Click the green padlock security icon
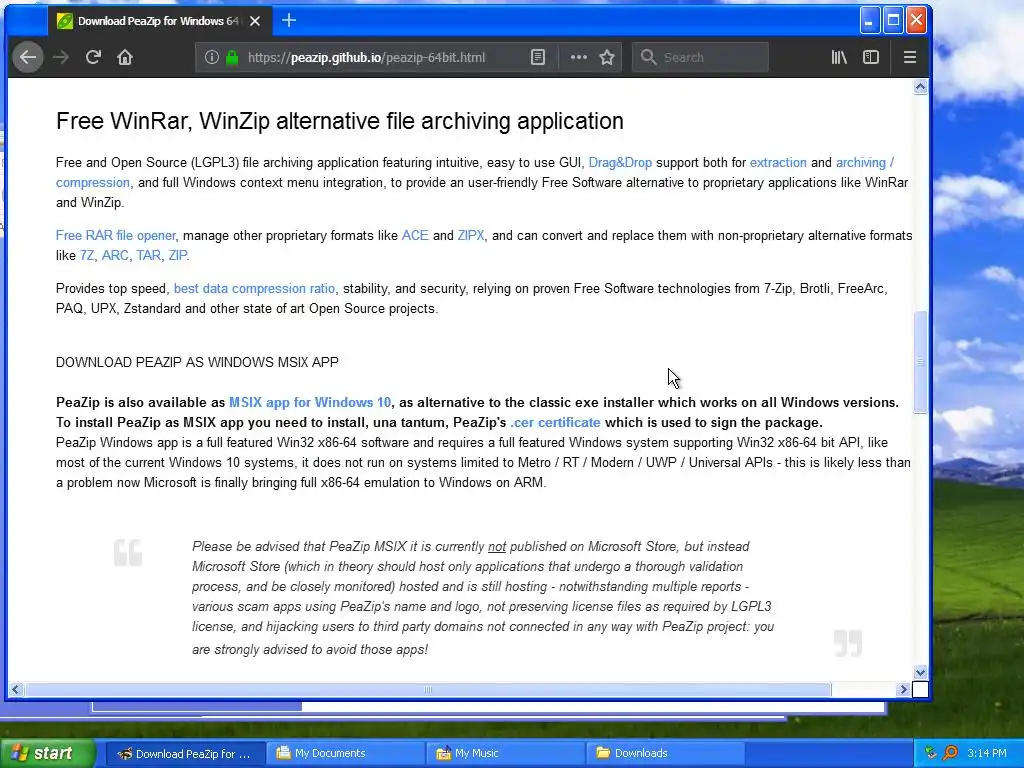Viewport: 1024px width, 768px height. pos(232,57)
